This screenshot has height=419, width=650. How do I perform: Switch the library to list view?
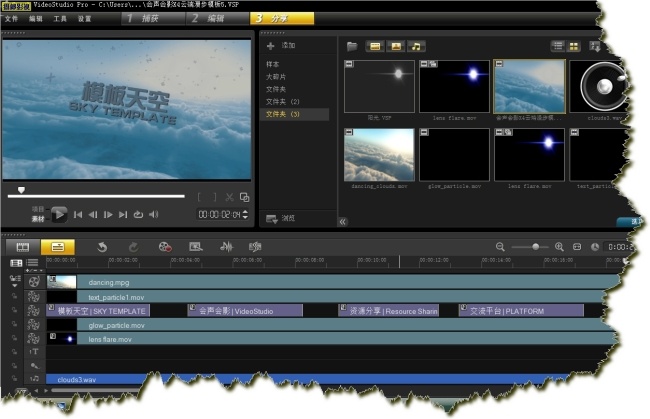(558, 46)
